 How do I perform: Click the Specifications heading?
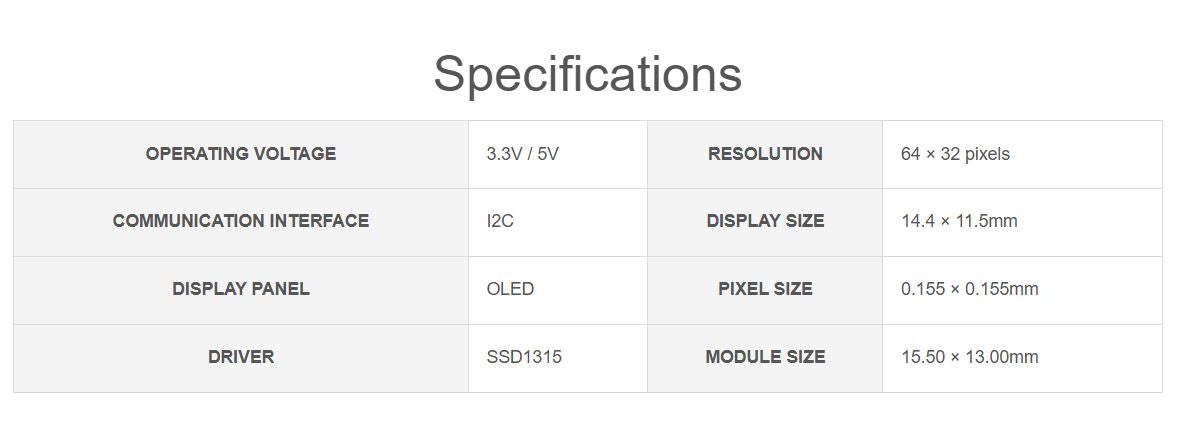coord(588,73)
